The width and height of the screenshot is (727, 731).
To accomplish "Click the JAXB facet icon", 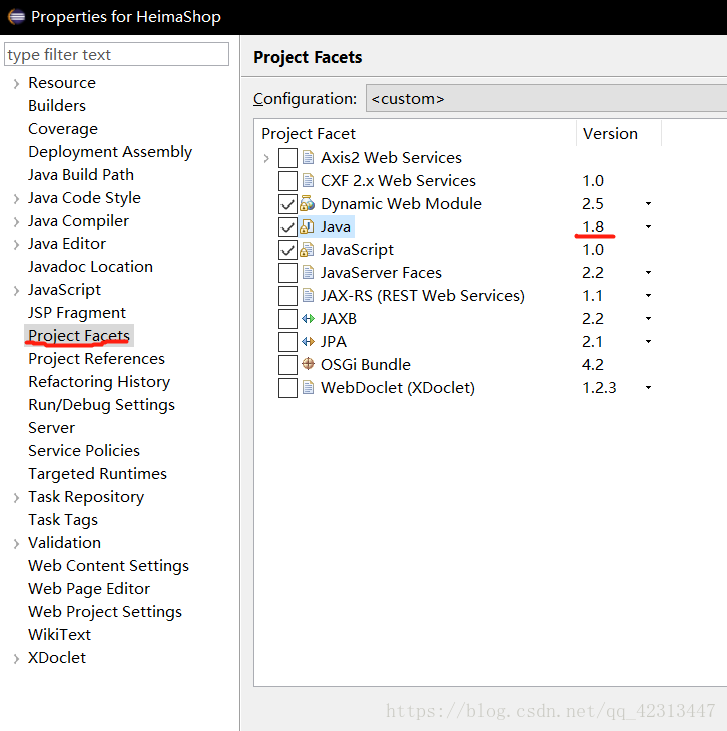I will 308,319.
